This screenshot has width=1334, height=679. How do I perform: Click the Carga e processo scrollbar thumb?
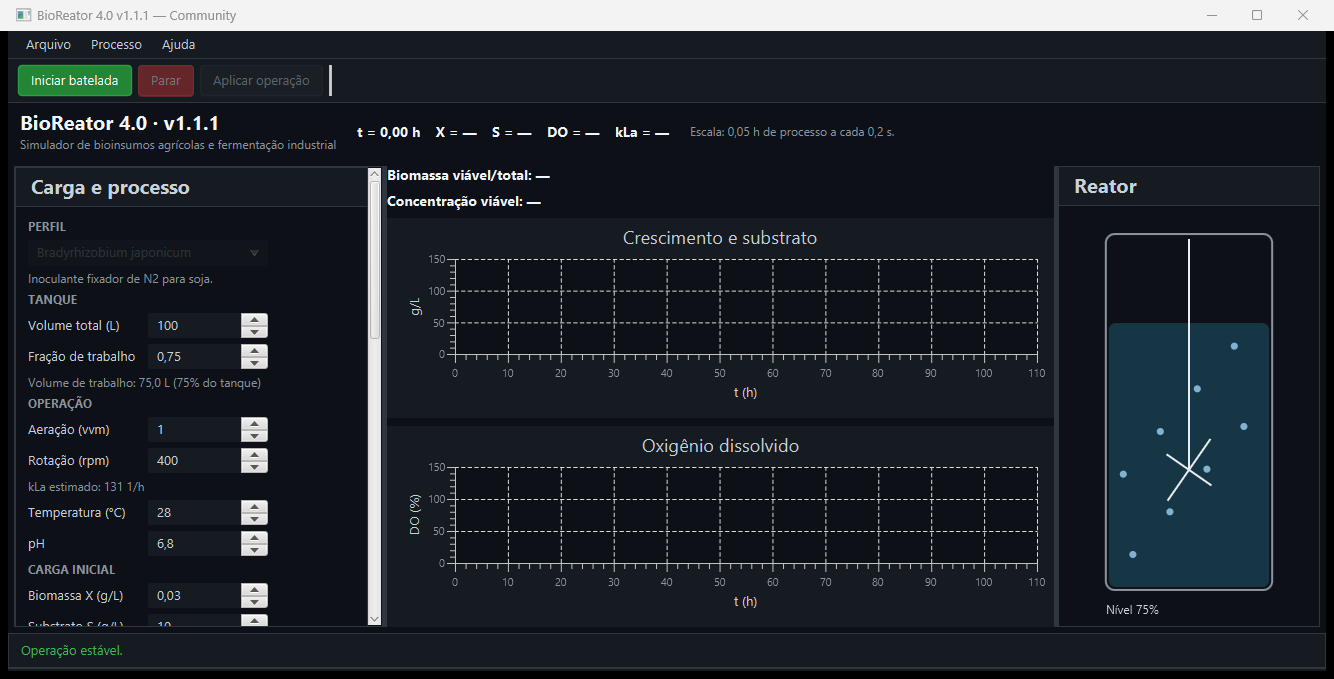click(x=375, y=260)
